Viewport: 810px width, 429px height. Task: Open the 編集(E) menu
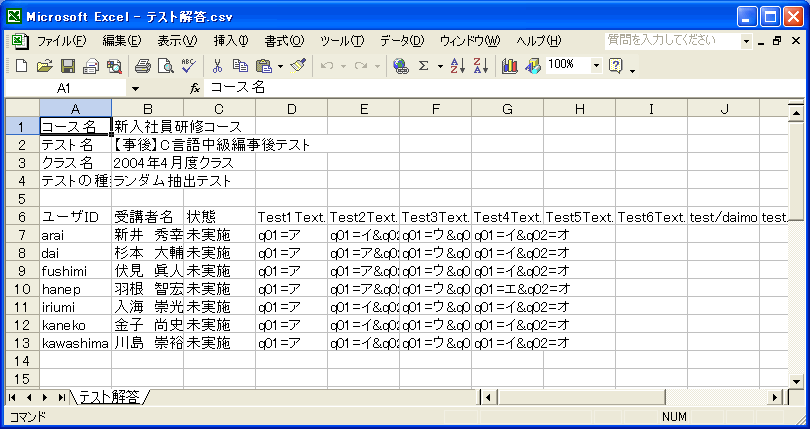point(121,41)
